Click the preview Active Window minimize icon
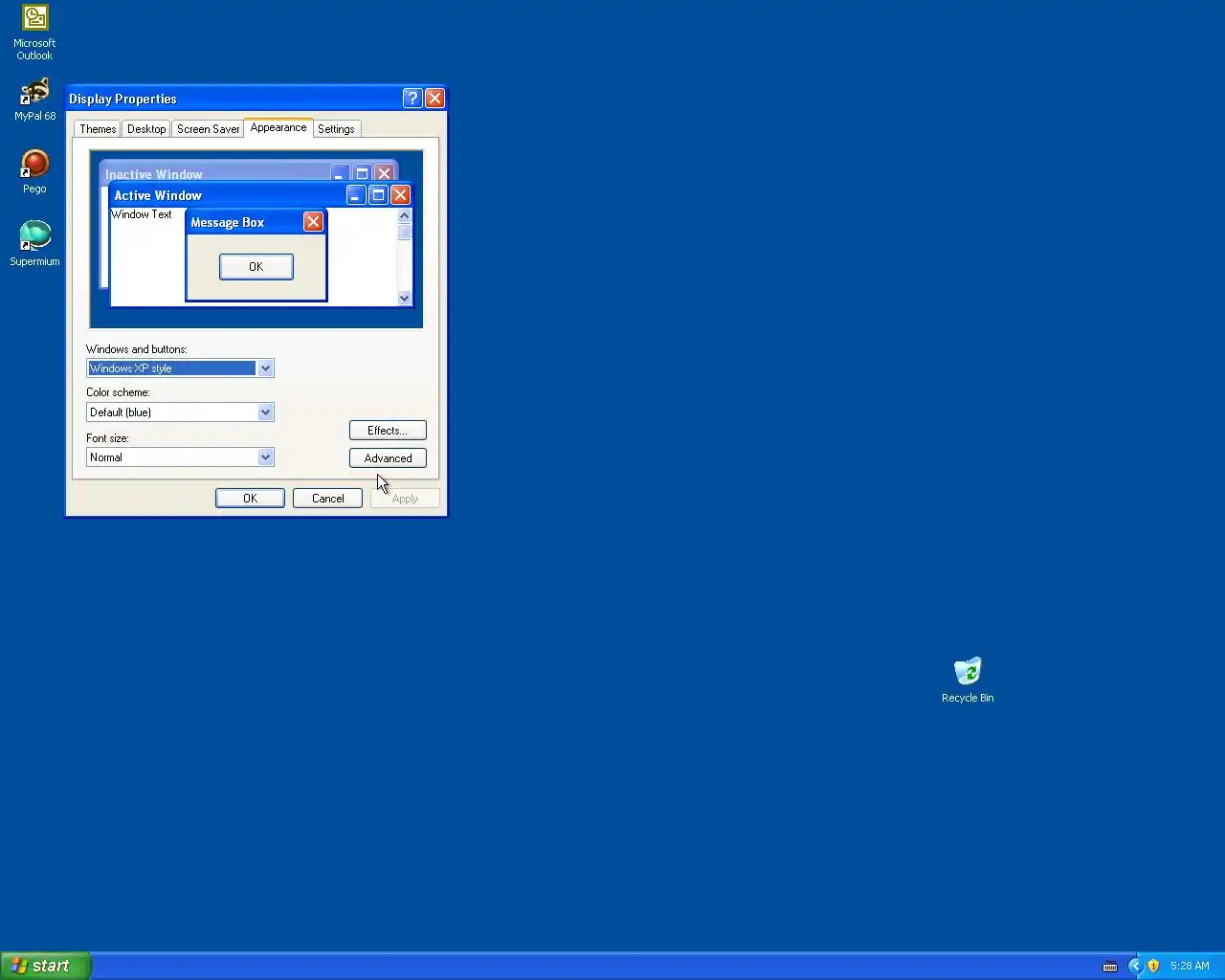Screen dimensions: 1225x980 click(x=356, y=195)
